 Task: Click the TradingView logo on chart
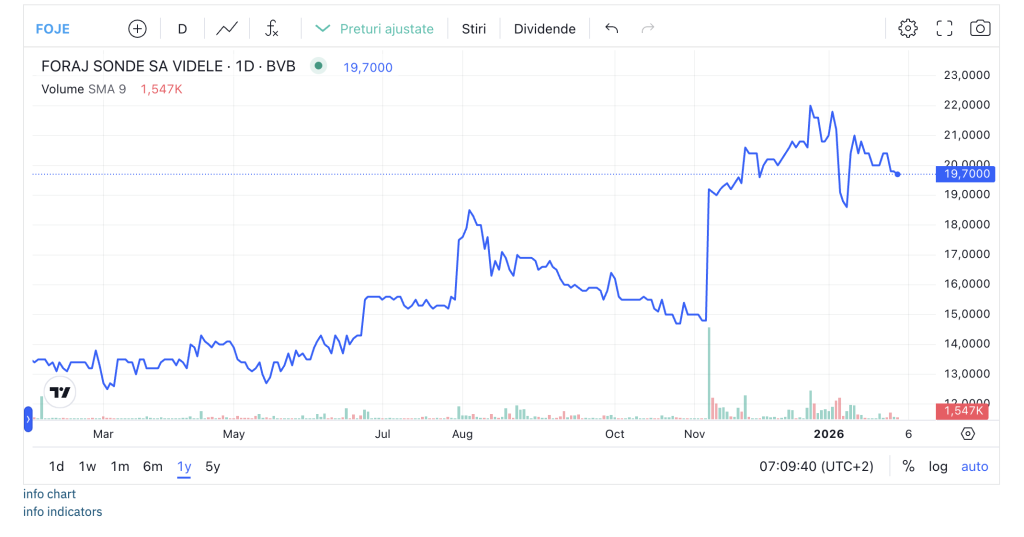60,392
